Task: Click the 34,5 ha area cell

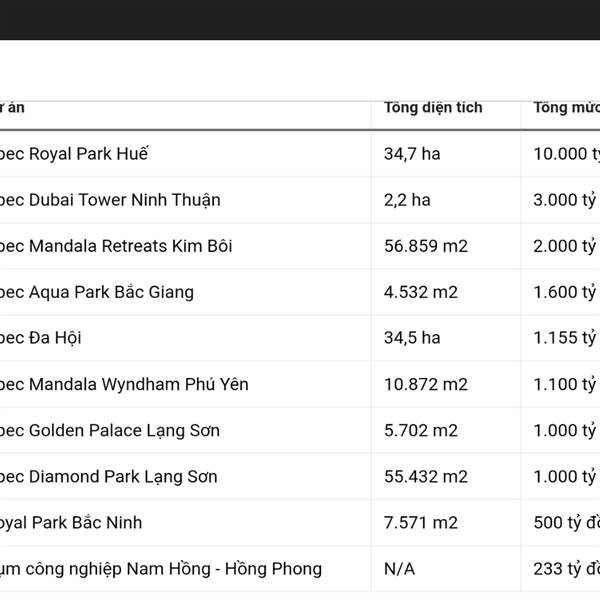Action: 412,338
